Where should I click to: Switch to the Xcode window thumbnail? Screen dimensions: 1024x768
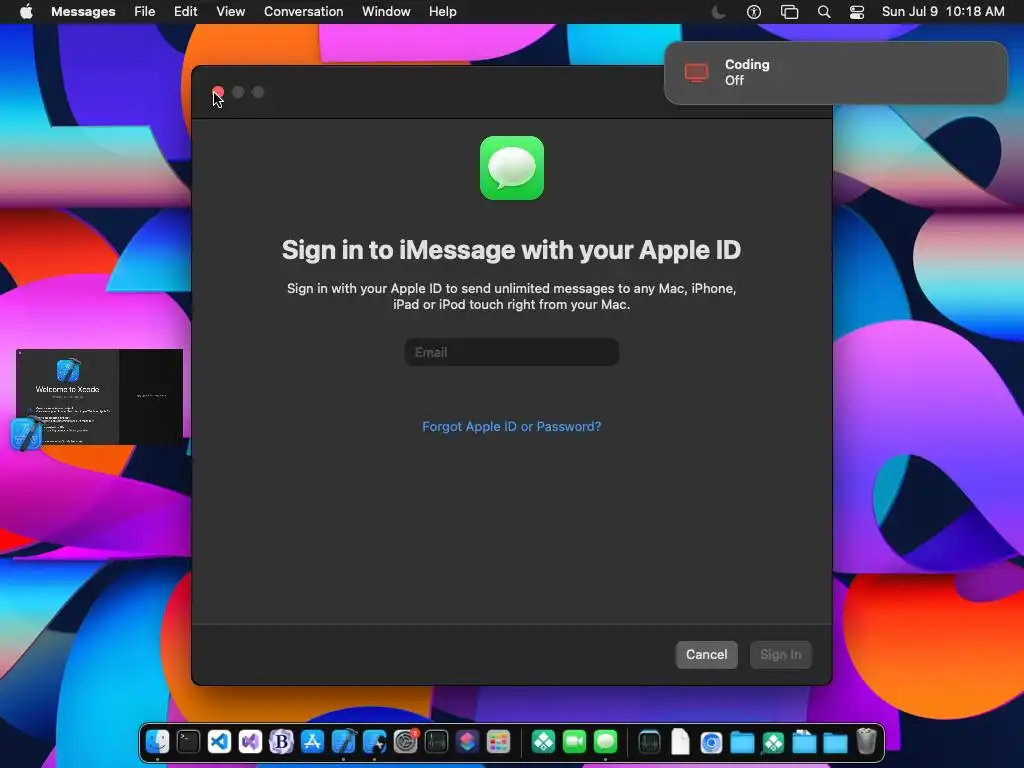point(99,396)
